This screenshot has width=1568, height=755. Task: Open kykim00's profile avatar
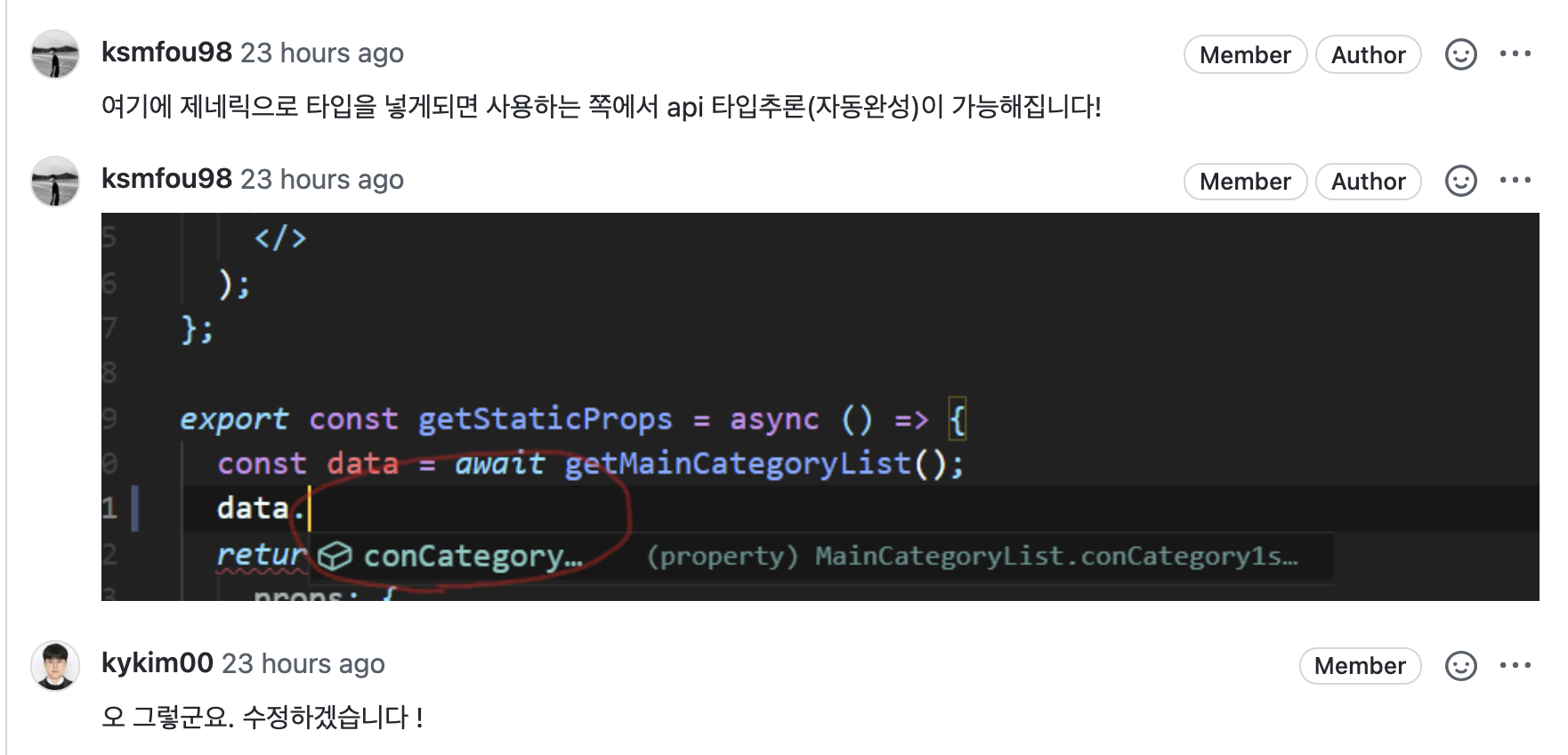point(55,665)
